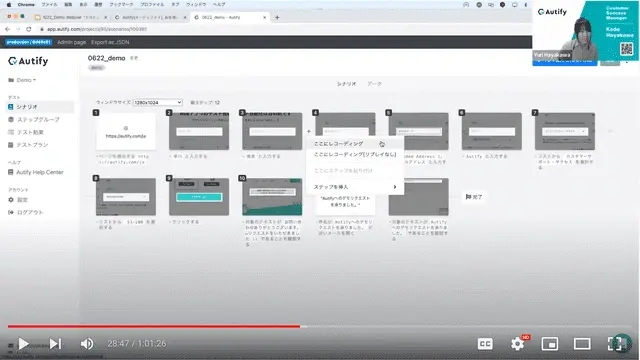The height and width of the screenshot is (360, 640).
Task: Play the video
Action: pyautogui.click(x=23, y=344)
